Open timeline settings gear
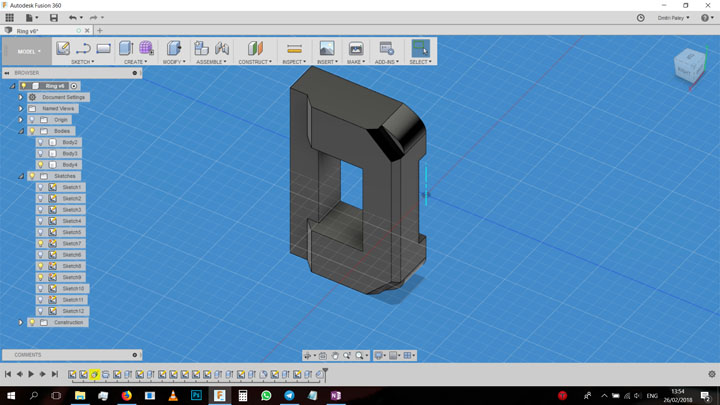This screenshot has width=720, height=405. click(712, 374)
